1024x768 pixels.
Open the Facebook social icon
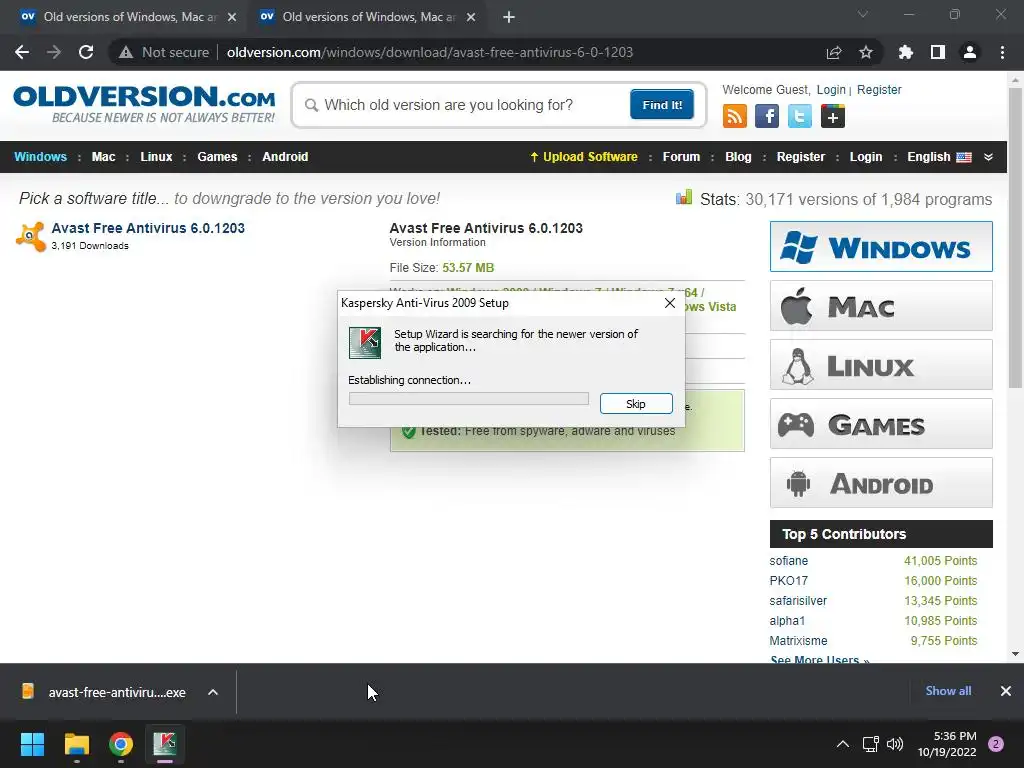pyautogui.click(x=767, y=117)
